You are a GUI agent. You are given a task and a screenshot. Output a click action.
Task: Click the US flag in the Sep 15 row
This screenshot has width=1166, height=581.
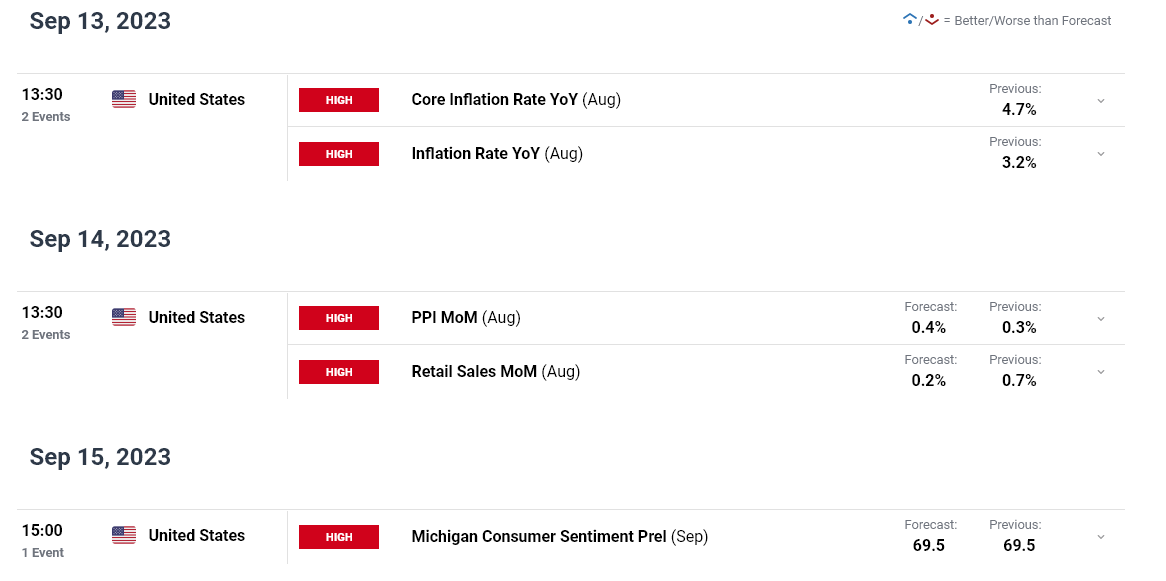tap(124, 536)
